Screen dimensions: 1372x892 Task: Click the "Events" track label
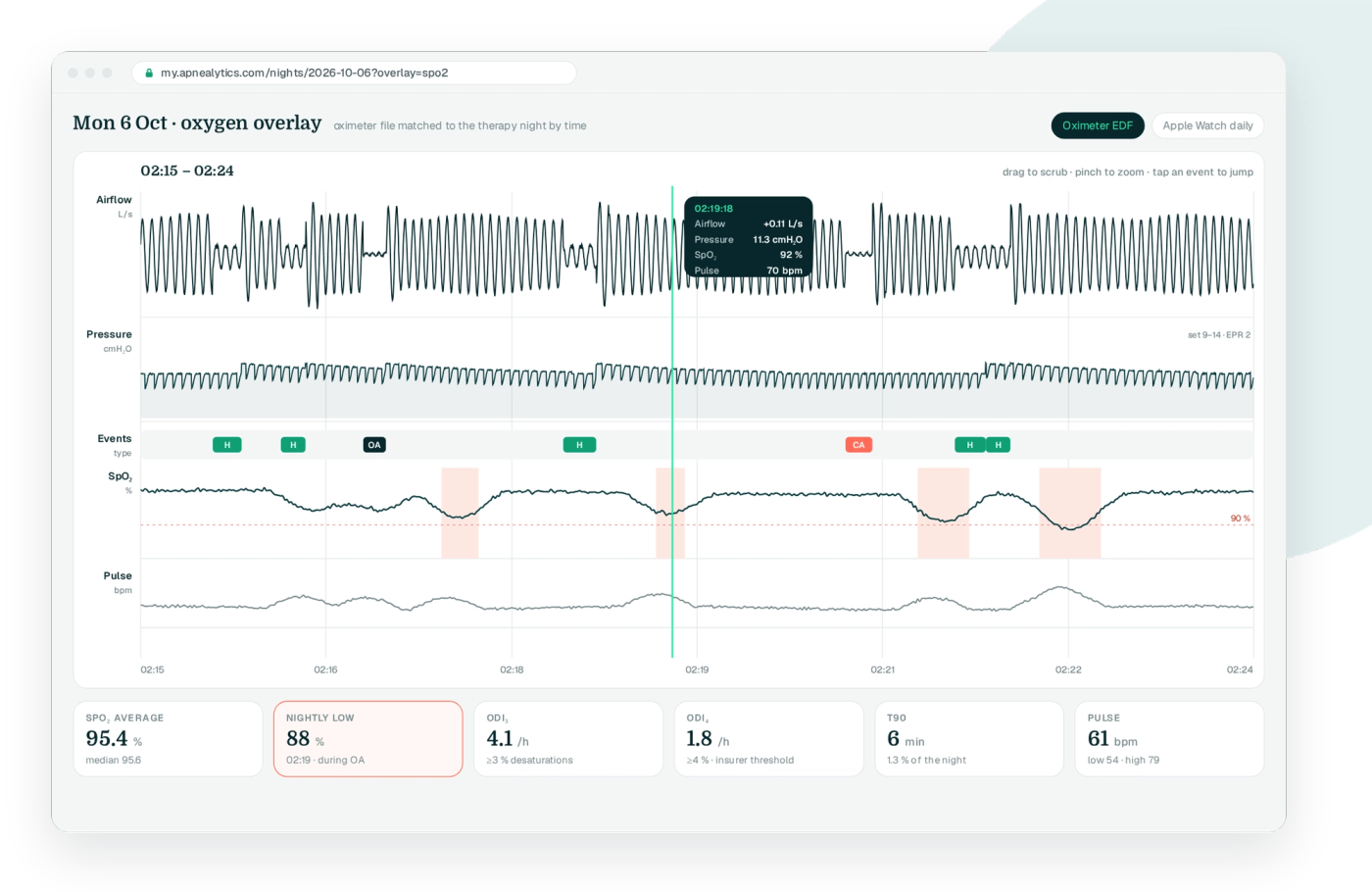tap(115, 439)
